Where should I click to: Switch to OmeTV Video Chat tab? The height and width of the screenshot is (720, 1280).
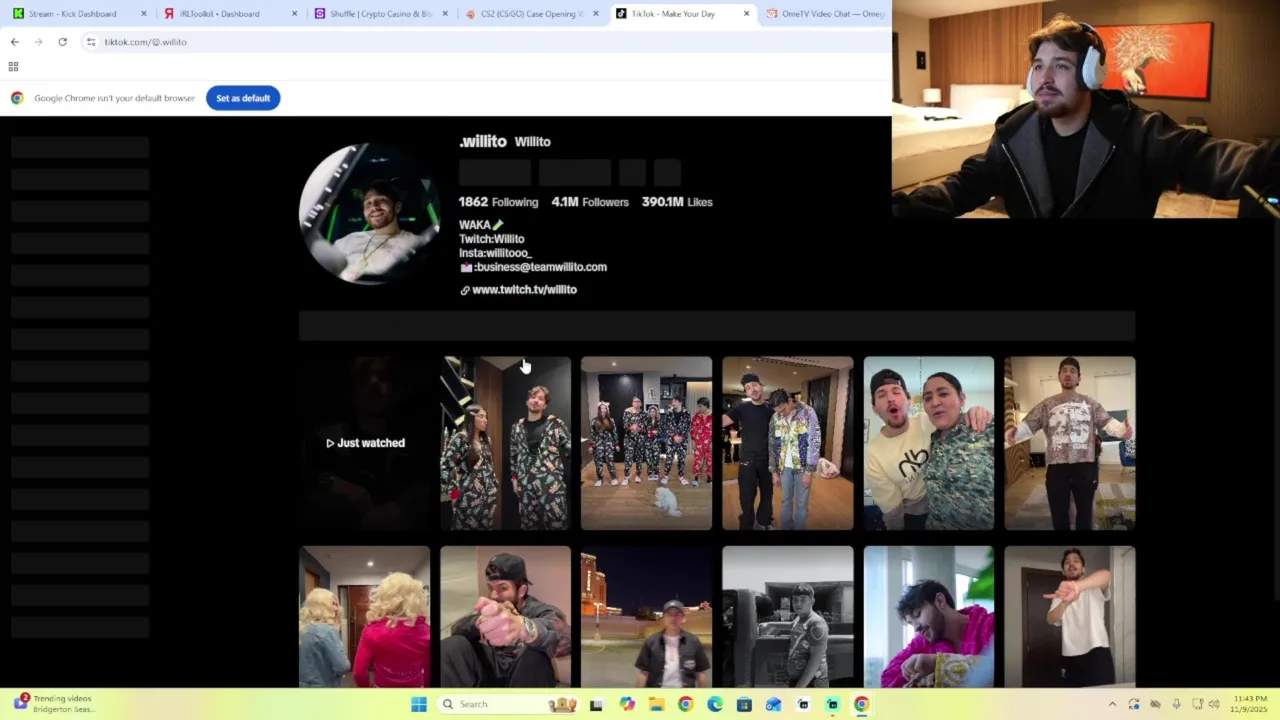pos(825,14)
